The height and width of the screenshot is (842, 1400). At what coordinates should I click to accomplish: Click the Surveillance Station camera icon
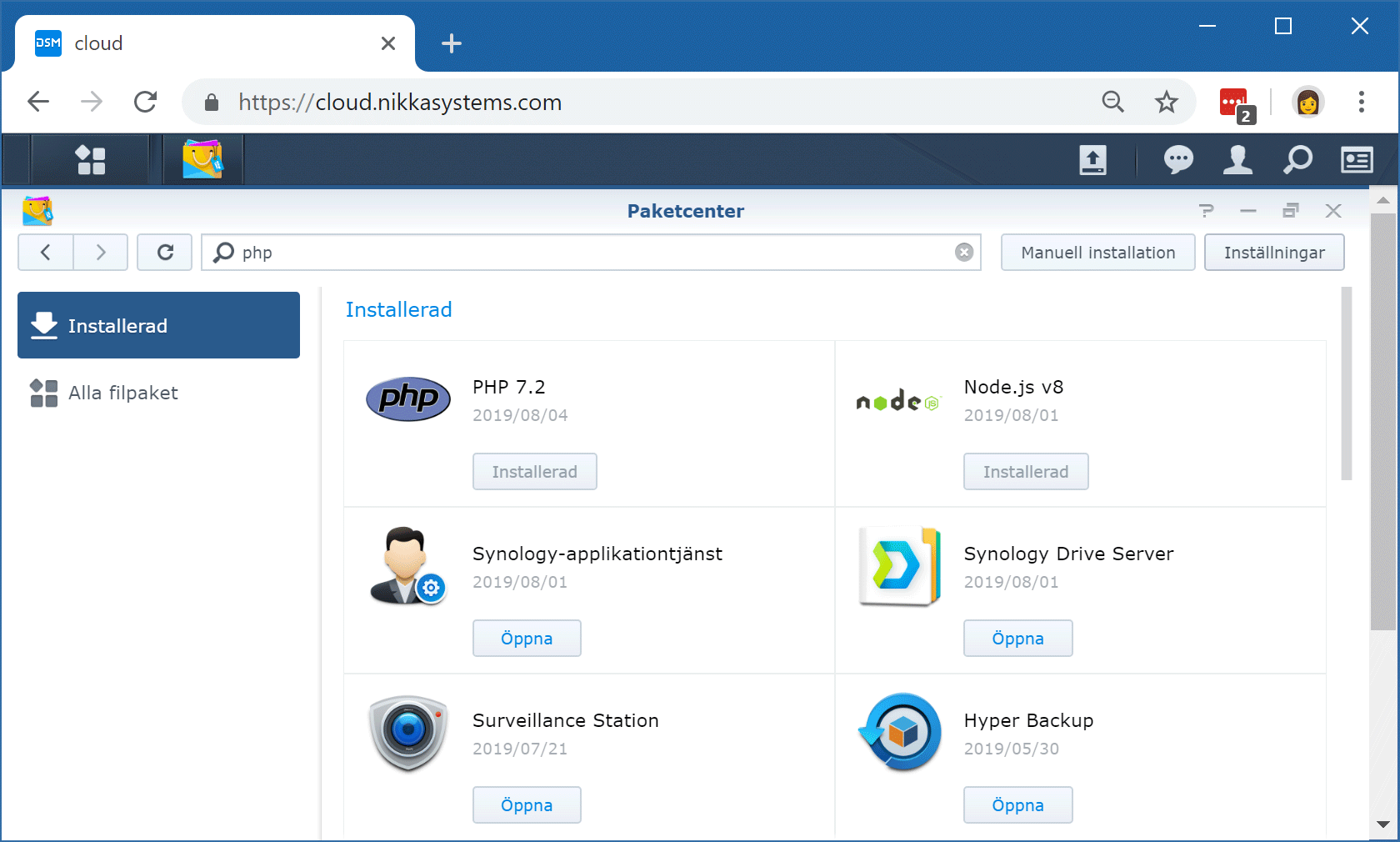pyautogui.click(x=408, y=733)
